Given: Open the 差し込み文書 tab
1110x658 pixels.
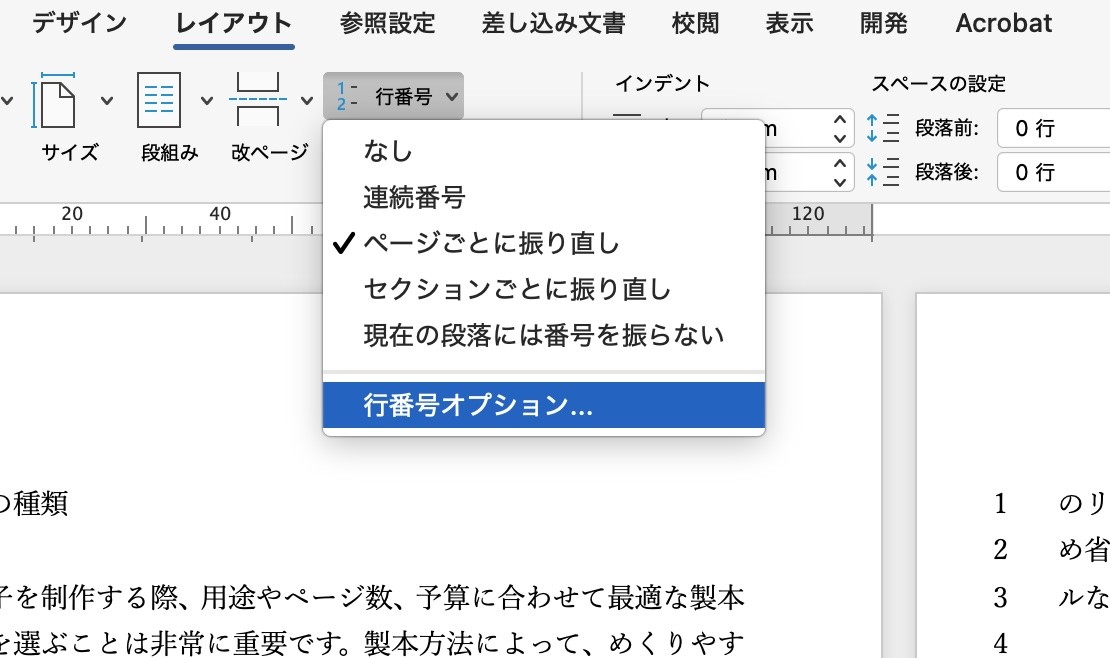Looking at the screenshot, I should [554, 23].
